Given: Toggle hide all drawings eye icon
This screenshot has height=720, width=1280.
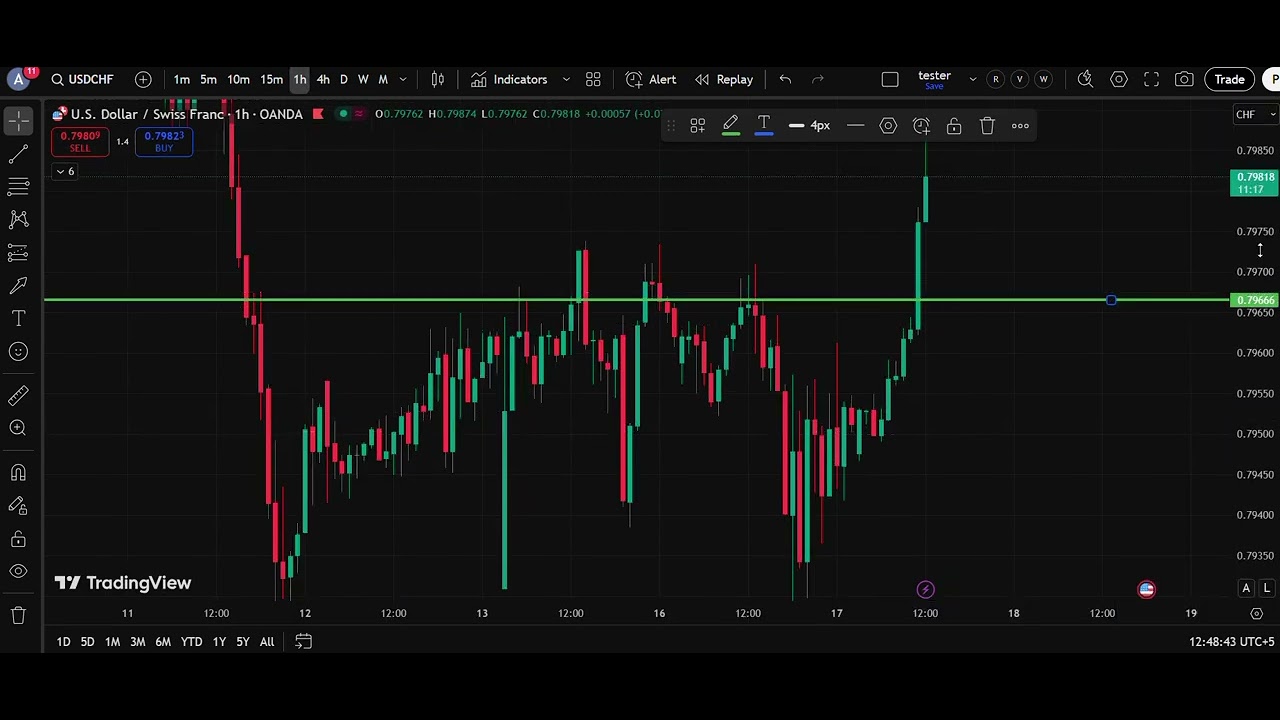Looking at the screenshot, I should 18,572.
